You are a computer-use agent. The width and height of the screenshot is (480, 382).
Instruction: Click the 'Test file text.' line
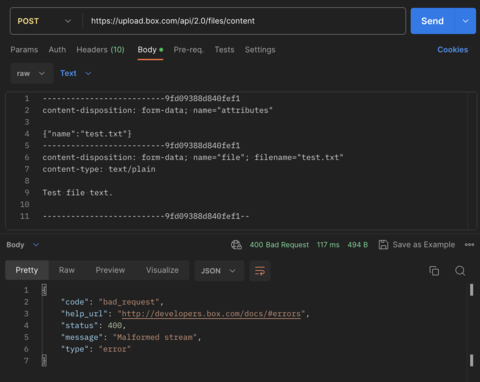[77, 193]
